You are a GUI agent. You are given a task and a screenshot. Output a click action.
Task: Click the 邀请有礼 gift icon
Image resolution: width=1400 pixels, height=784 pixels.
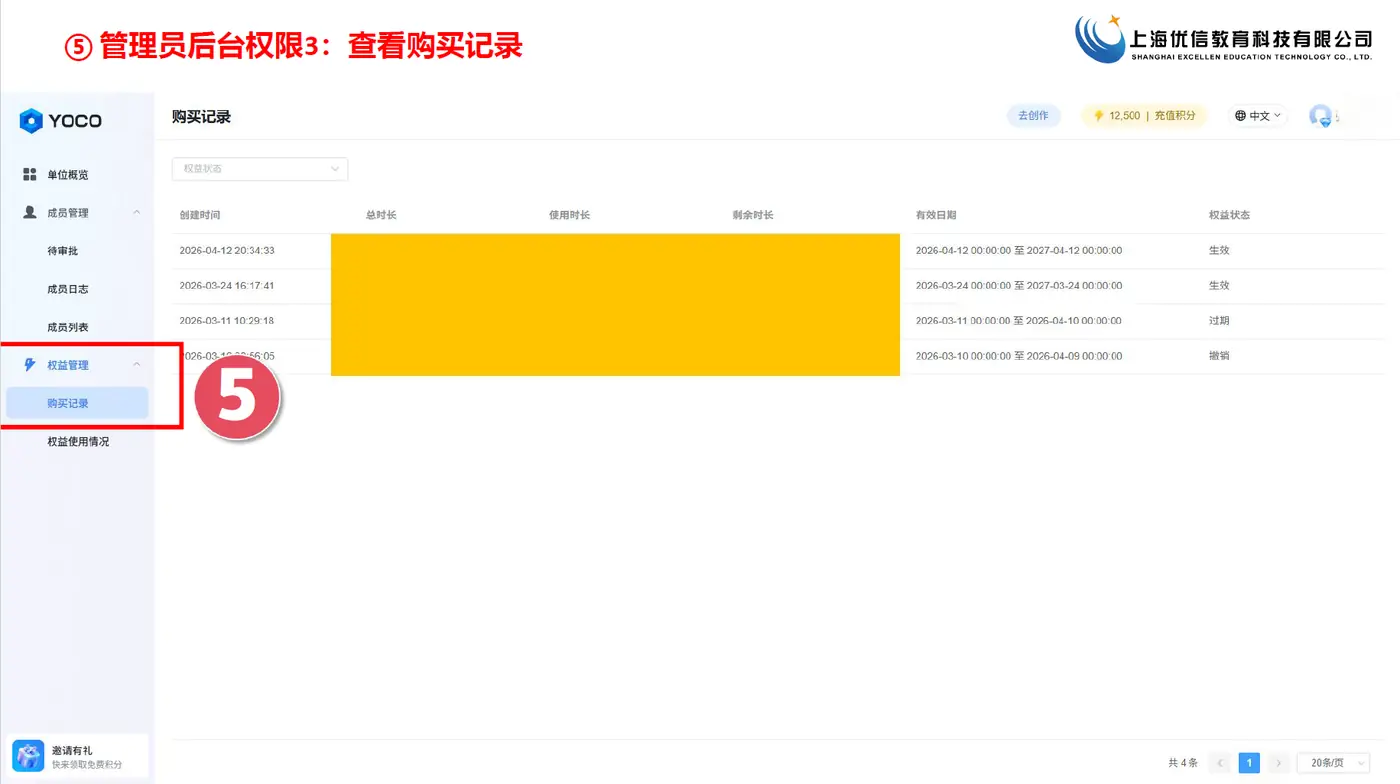pos(28,756)
